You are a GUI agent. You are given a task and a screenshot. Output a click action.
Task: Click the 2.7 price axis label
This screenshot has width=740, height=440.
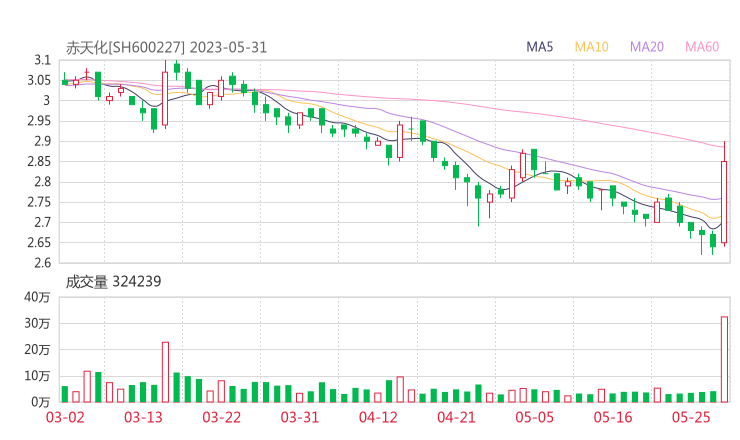point(42,222)
